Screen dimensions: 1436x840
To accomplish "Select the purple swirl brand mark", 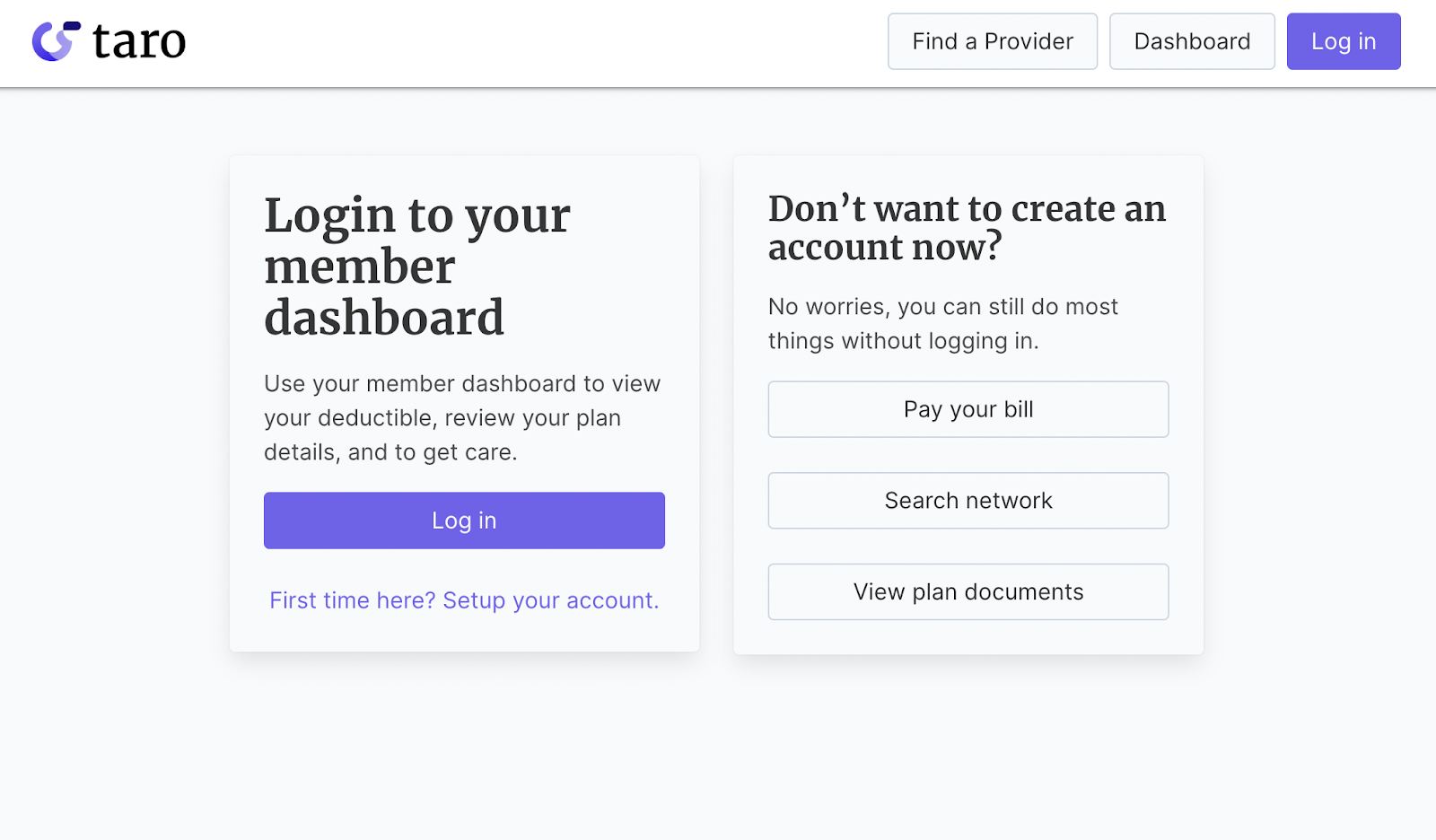I will [x=54, y=40].
